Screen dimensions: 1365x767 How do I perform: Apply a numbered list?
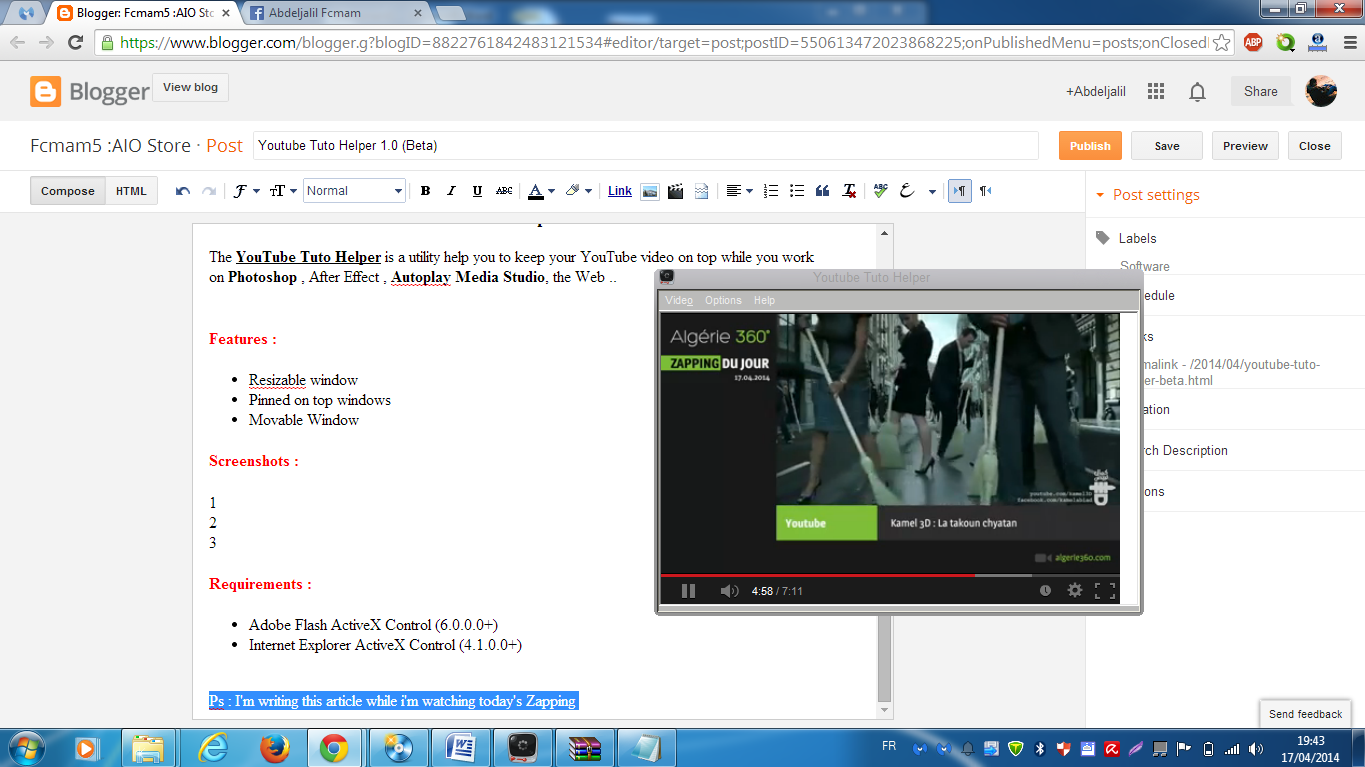(771, 191)
